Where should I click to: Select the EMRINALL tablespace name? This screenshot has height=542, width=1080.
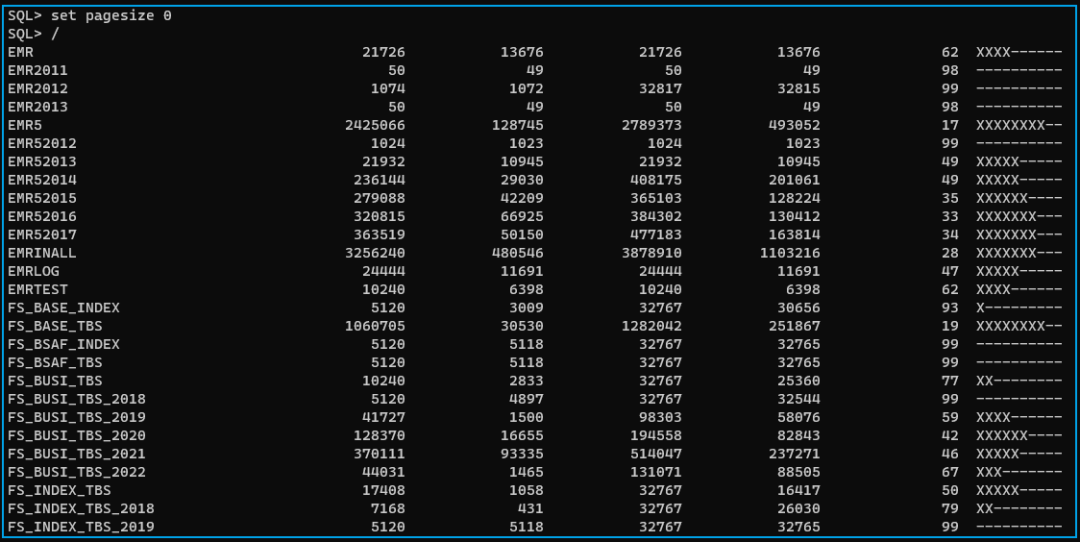tap(42, 253)
